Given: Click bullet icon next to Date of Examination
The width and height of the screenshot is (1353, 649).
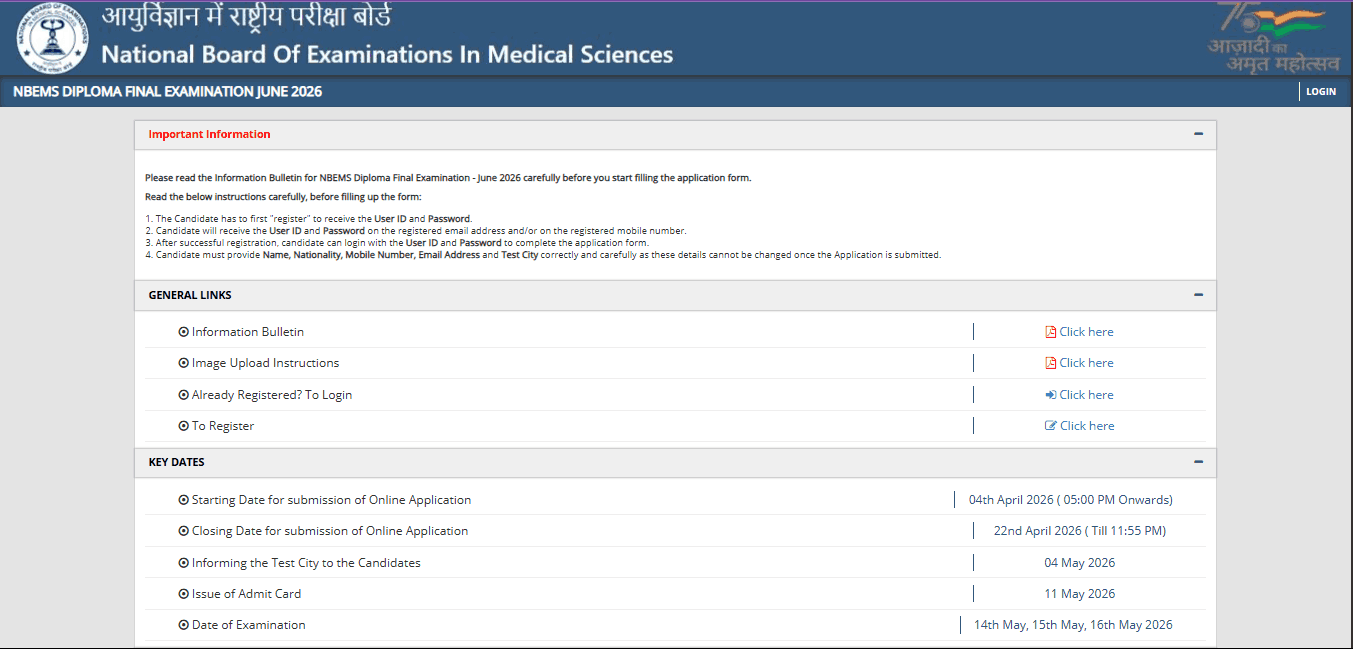Looking at the screenshot, I should [x=183, y=625].
